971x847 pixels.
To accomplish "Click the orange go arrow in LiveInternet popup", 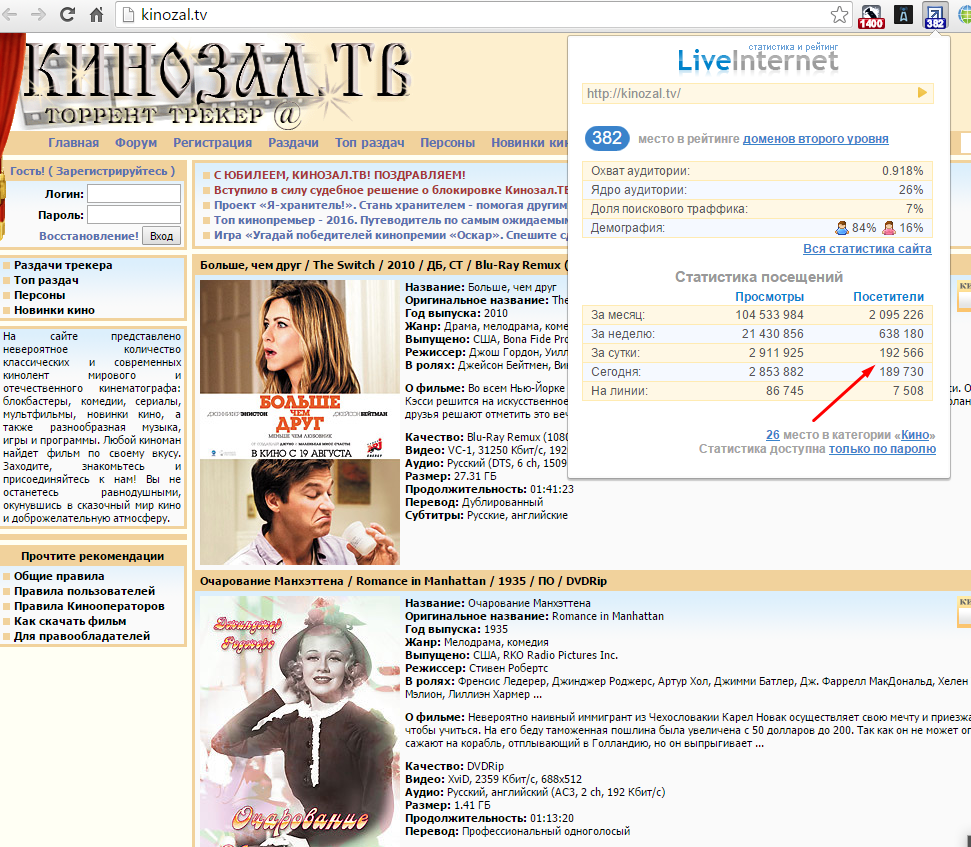I will (922, 93).
